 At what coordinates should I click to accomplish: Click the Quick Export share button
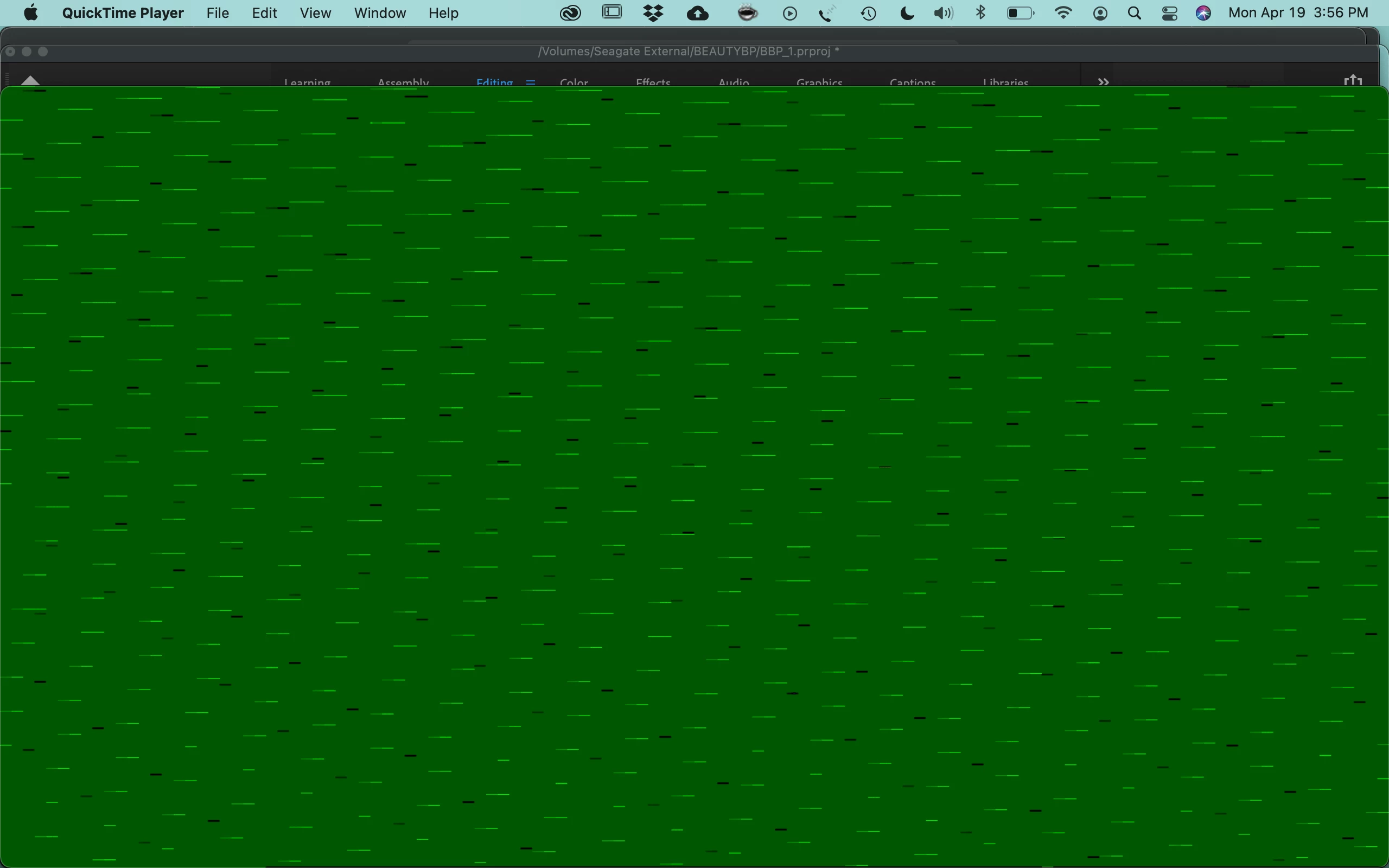1353,81
